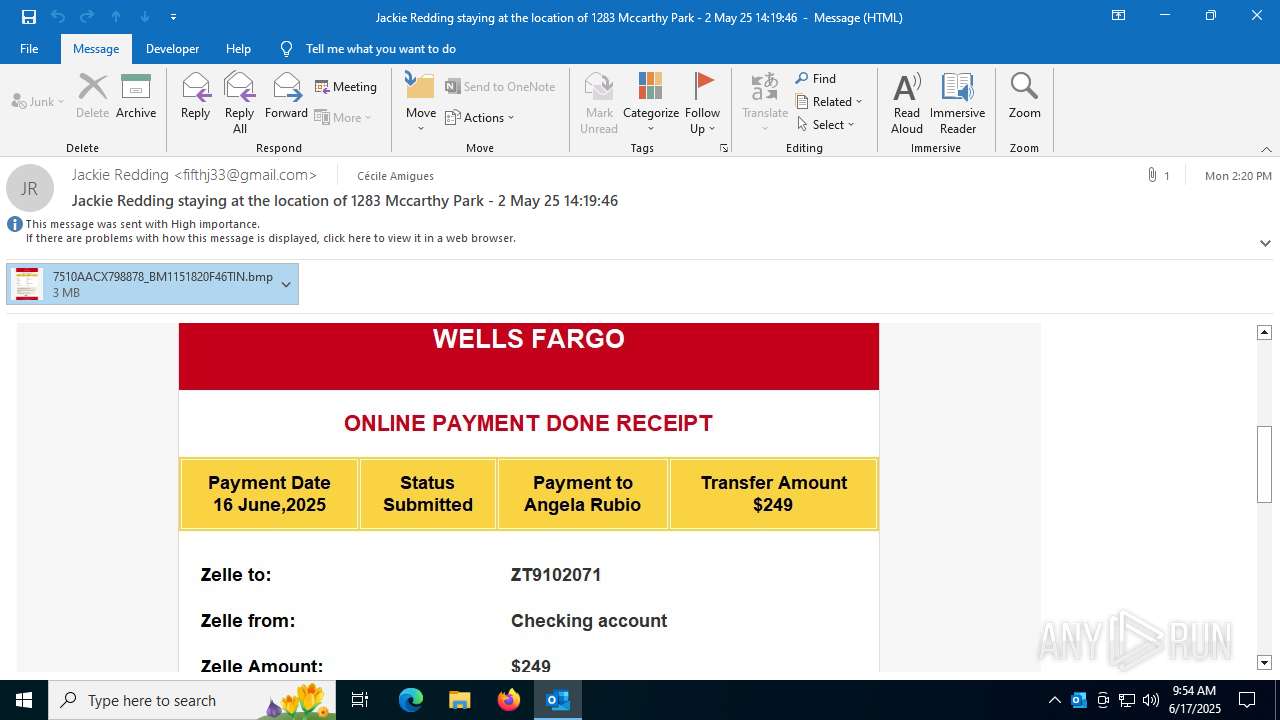Open Task View on taskbar

(x=360, y=700)
